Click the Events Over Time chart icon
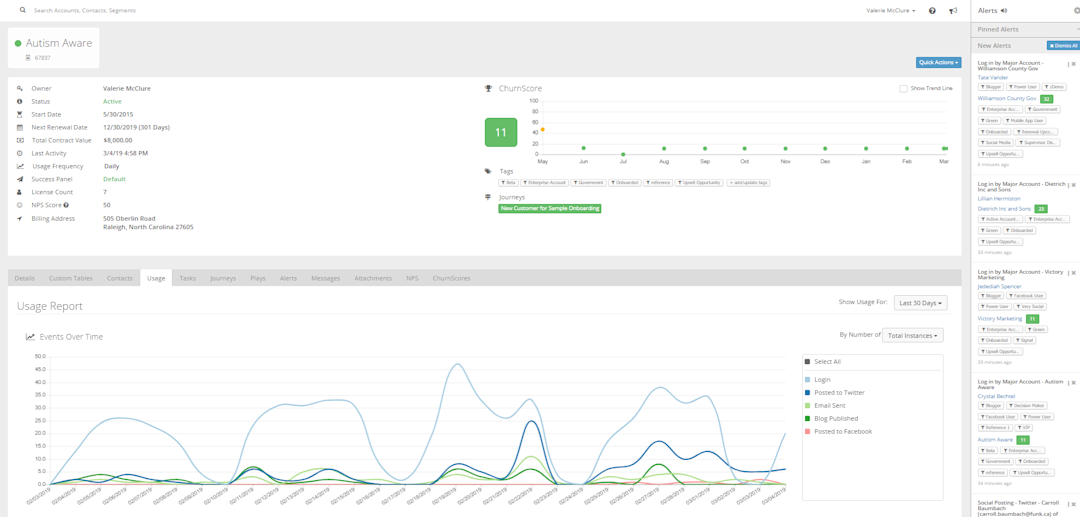The image size is (1080, 517). coord(30,337)
